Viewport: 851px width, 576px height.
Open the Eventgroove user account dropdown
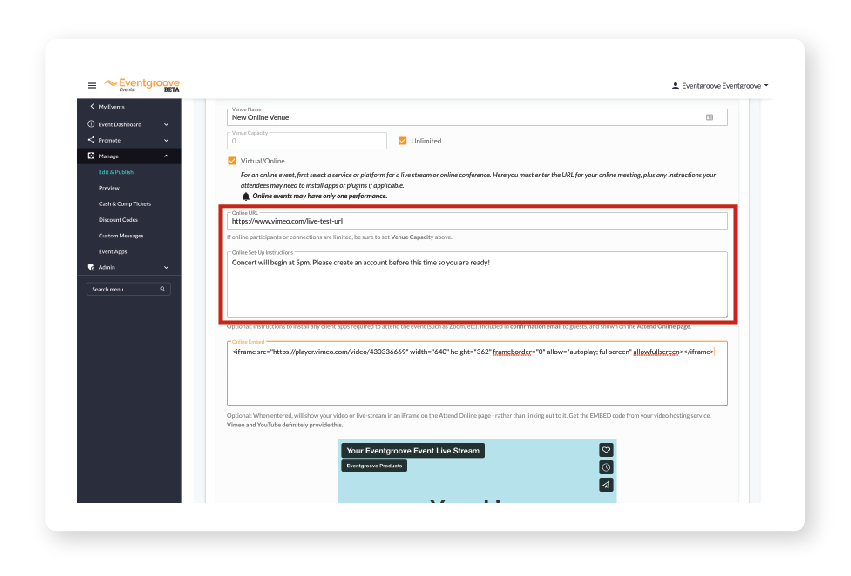point(720,85)
